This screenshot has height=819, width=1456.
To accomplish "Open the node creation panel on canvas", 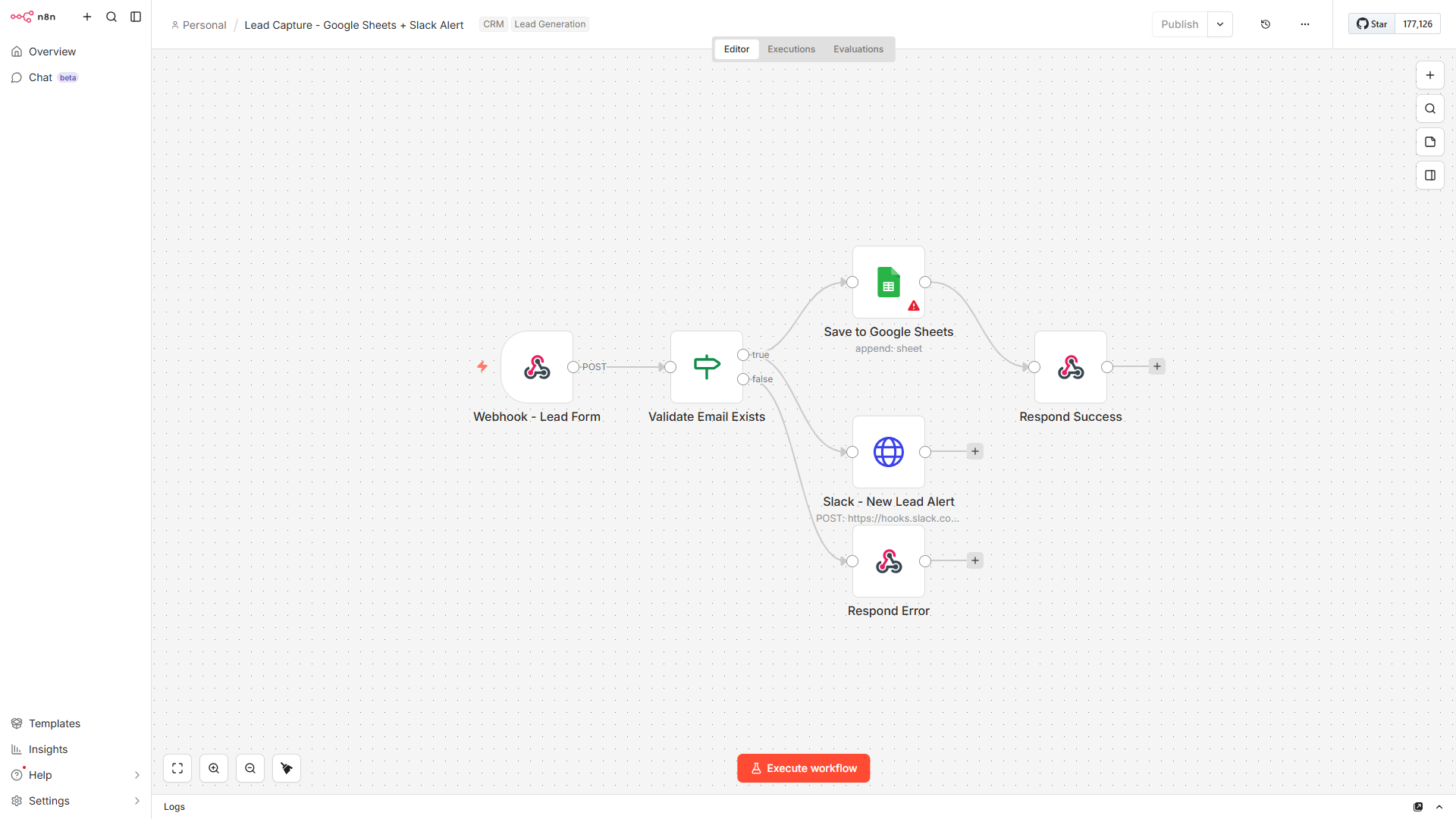I will click(x=1430, y=74).
